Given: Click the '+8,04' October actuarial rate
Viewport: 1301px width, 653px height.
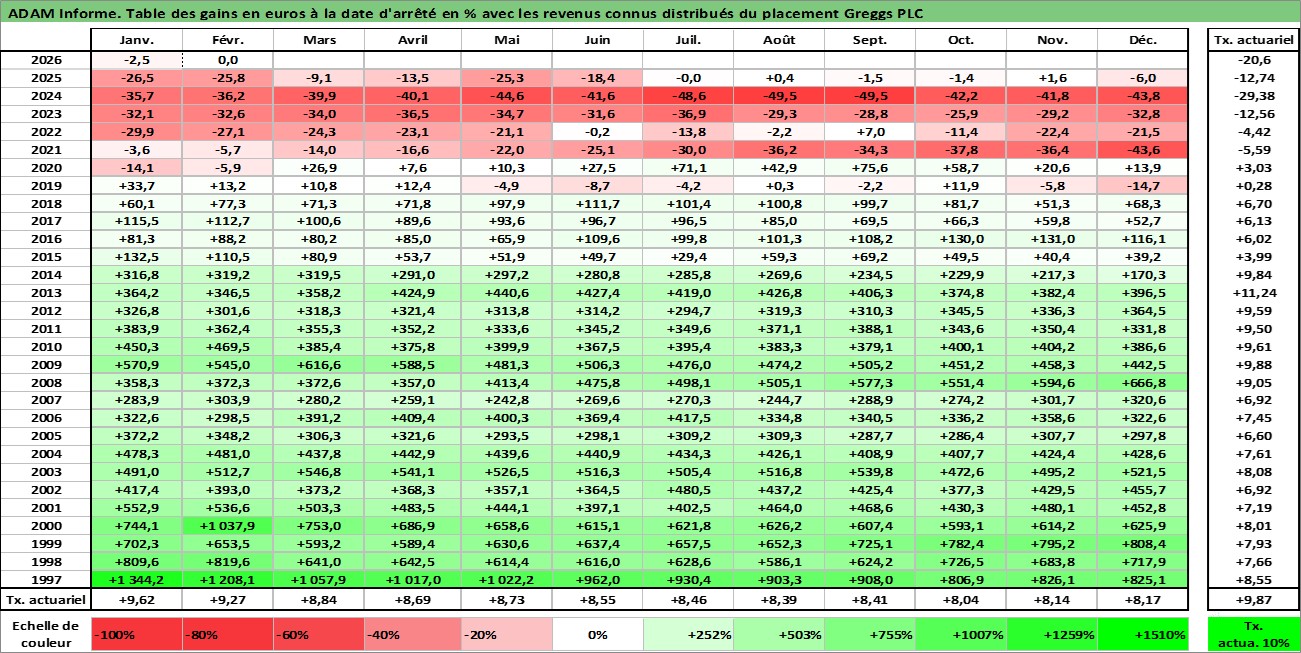Looking at the screenshot, I should 961,600.
